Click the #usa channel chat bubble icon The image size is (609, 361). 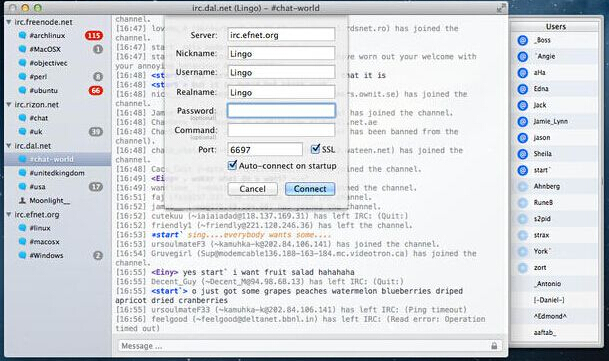[22, 187]
